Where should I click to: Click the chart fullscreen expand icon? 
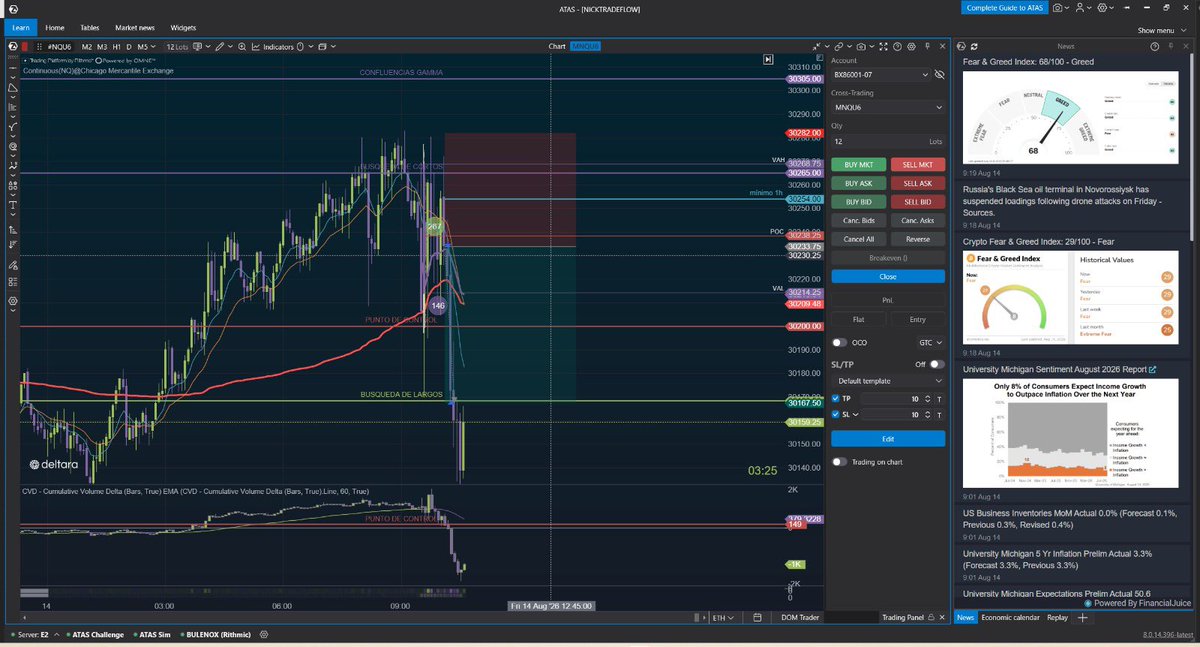tap(883, 47)
